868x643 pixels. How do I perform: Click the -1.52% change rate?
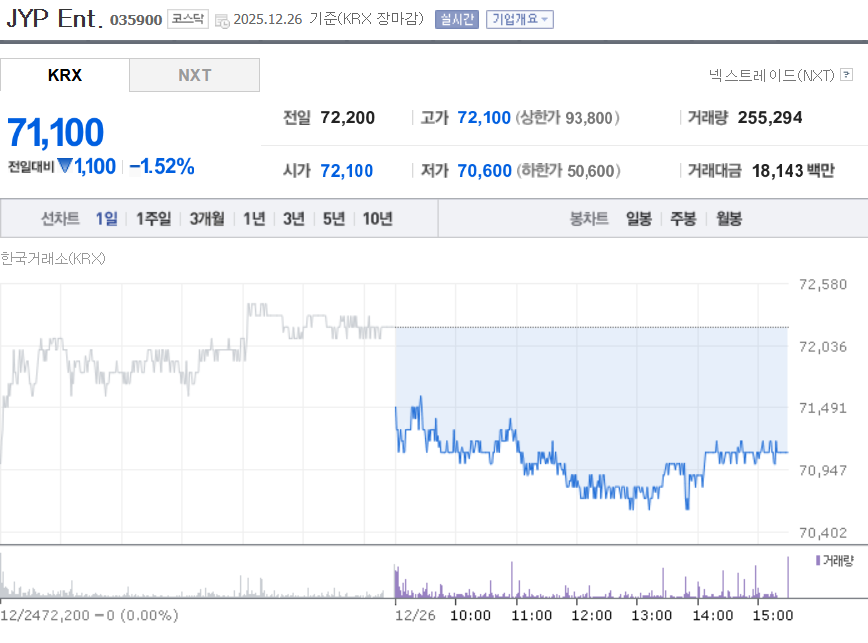[x=162, y=166]
